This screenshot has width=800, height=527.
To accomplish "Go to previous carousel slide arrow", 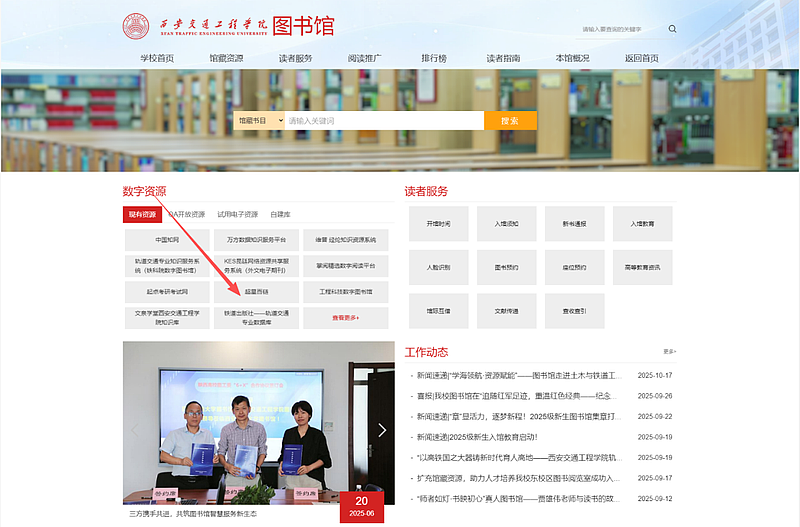I will (x=136, y=430).
